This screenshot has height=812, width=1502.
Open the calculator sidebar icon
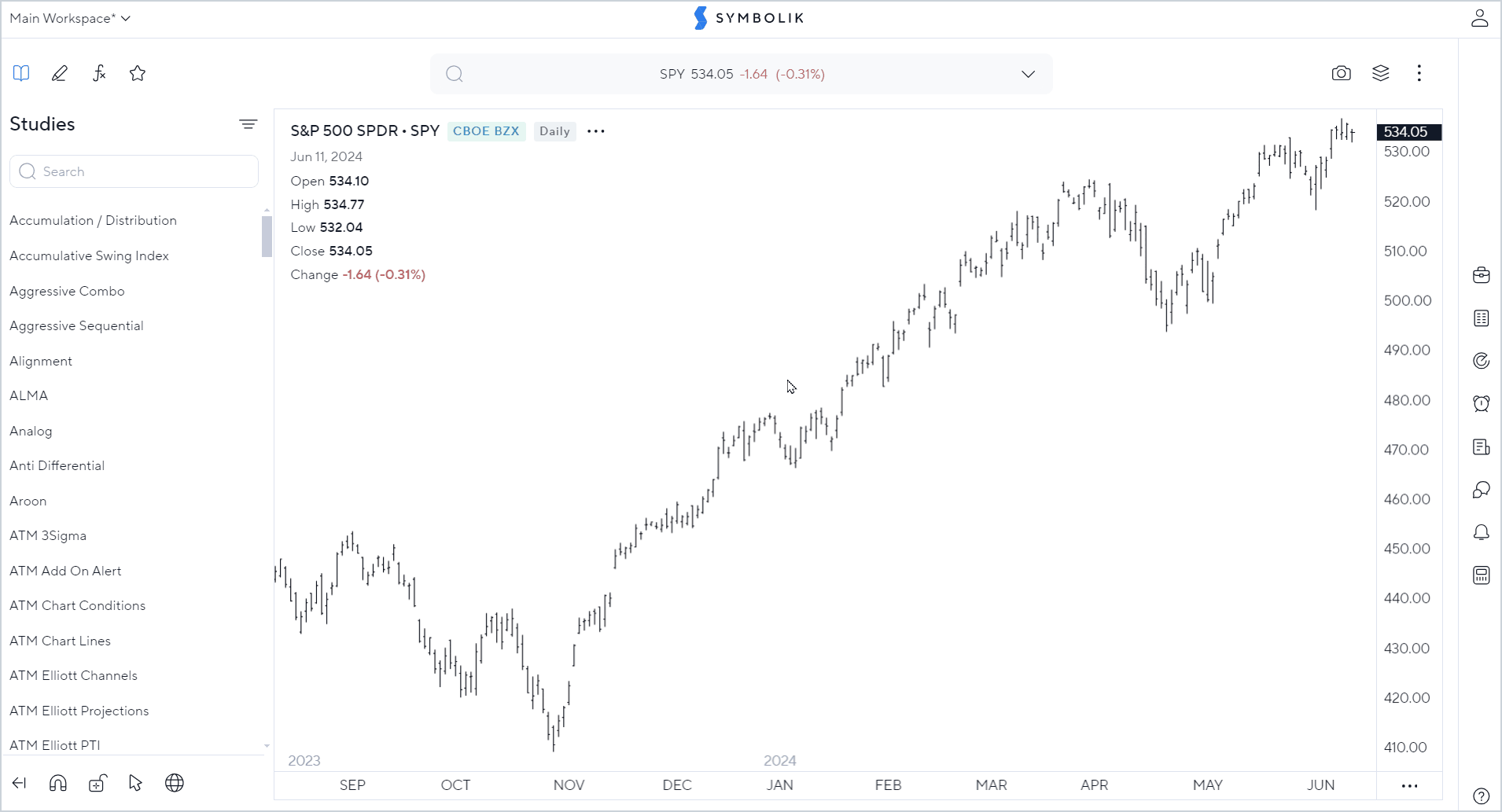(x=1482, y=575)
